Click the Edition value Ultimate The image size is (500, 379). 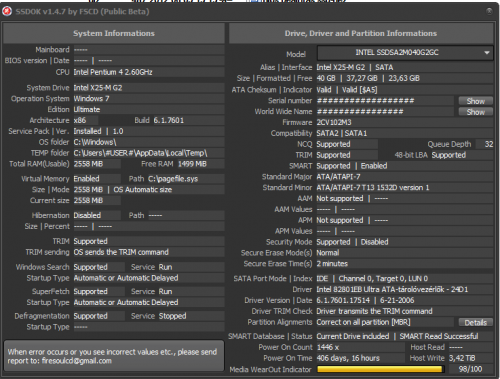point(87,110)
